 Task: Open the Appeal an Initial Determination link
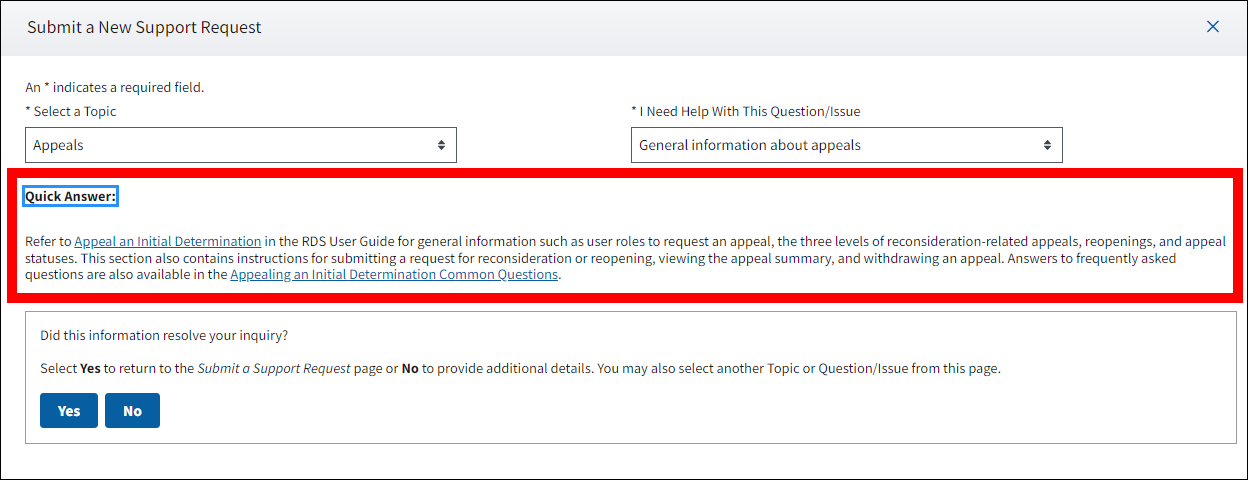click(x=168, y=241)
